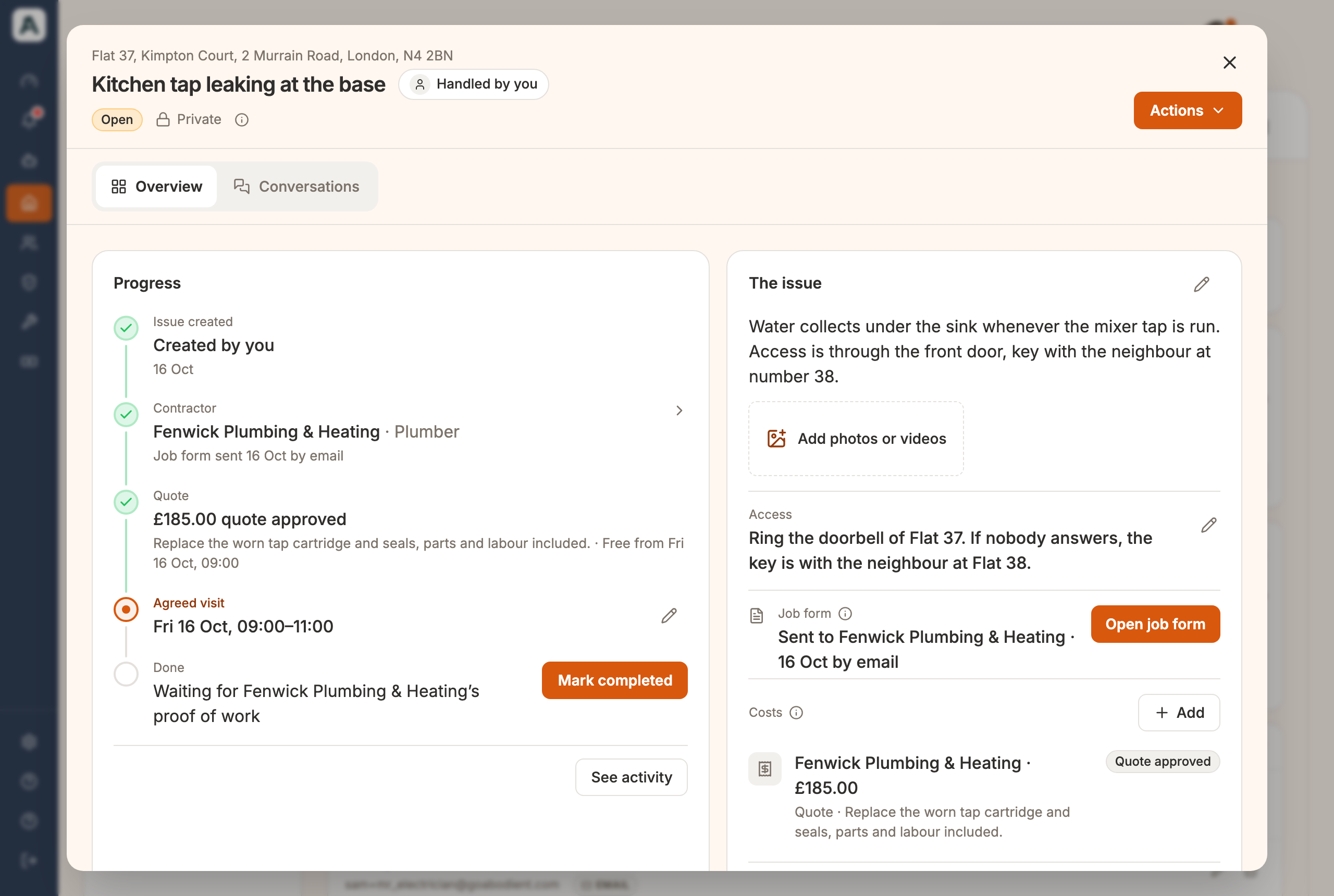Viewport: 1334px width, 896px height.
Task: Click the Quote step check marker
Action: (x=126, y=502)
